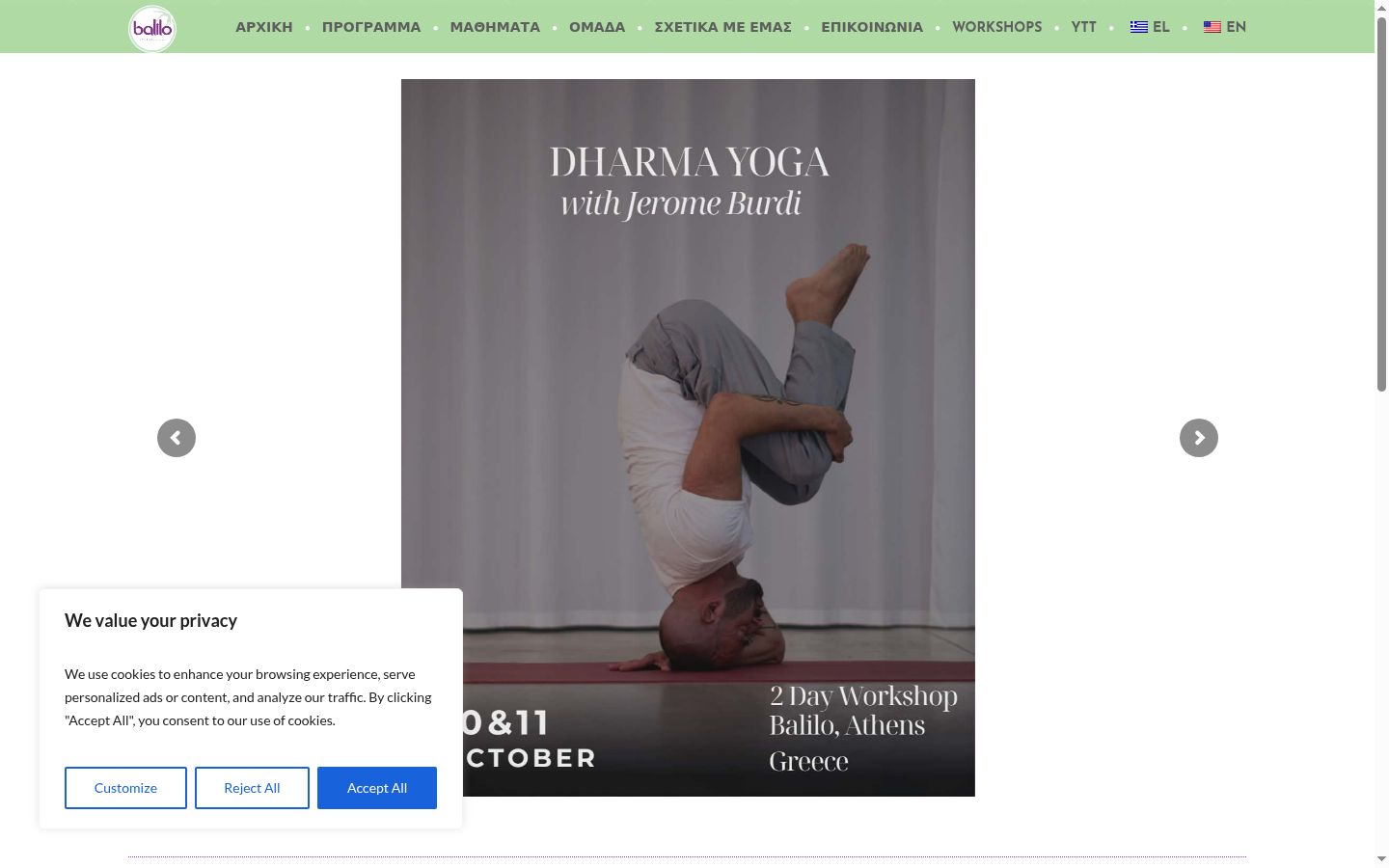Open the ΕΠΙΚΟΙΝΩΝΙΑ menu item

click(872, 27)
